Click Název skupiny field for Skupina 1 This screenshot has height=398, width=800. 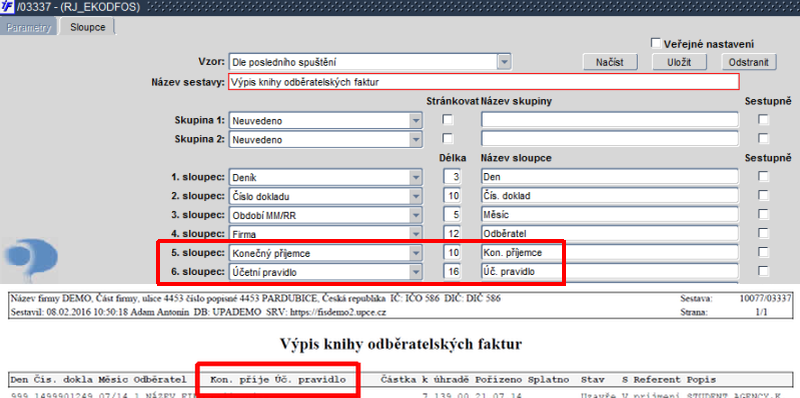tap(610, 120)
